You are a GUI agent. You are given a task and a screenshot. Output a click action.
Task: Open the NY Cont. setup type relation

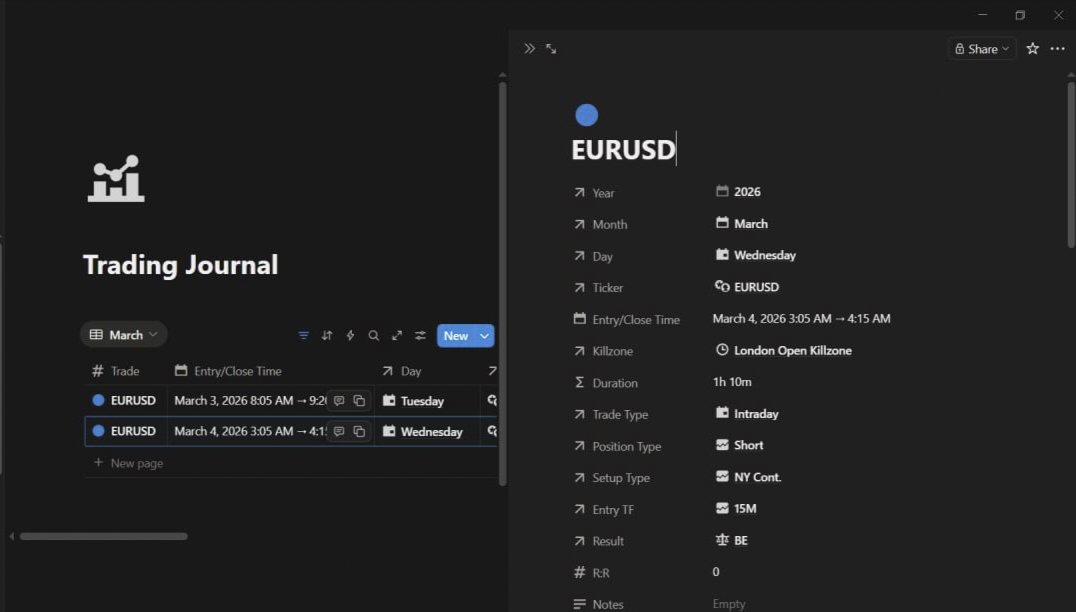point(748,477)
